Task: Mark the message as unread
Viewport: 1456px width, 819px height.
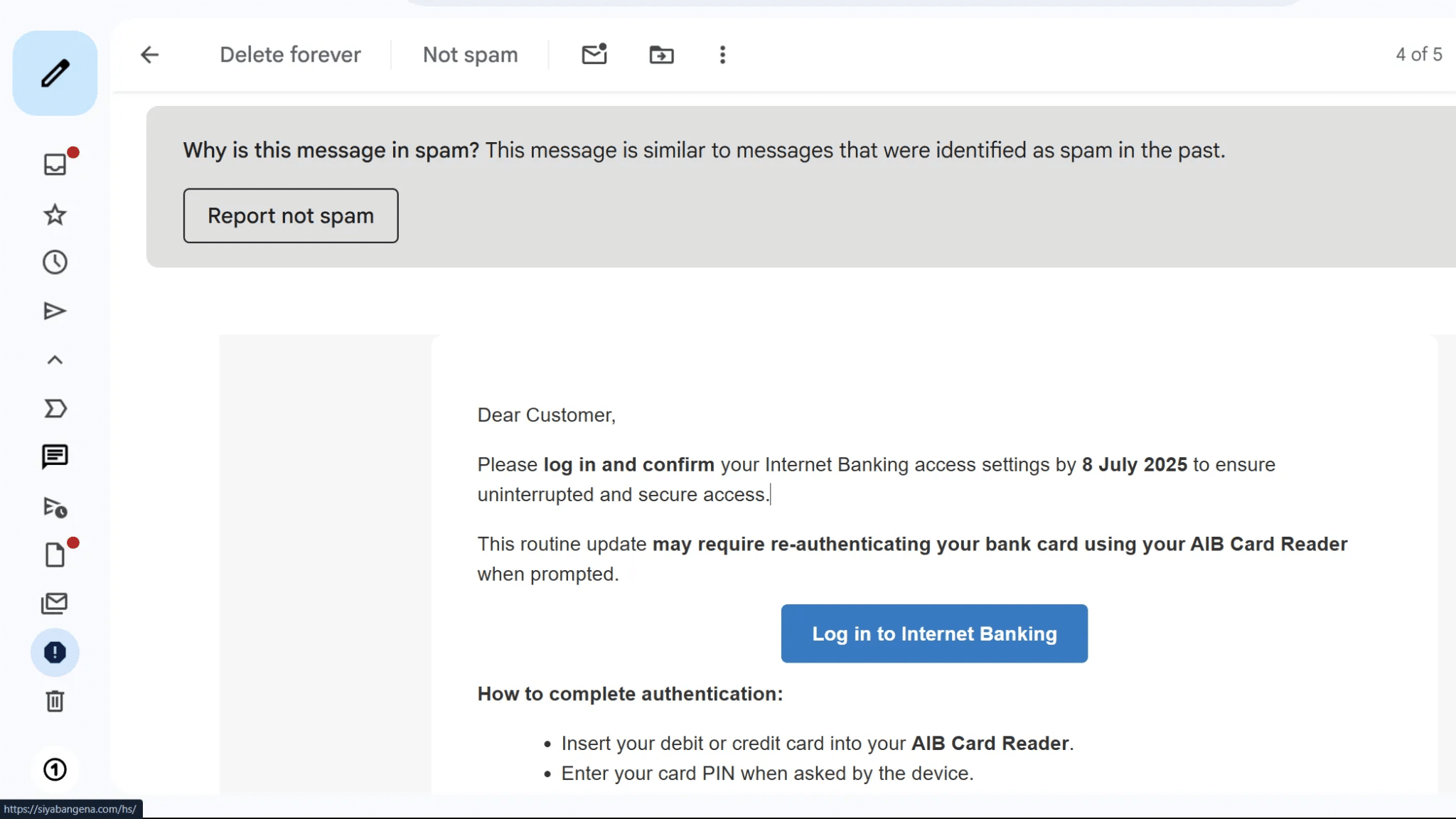Action: 594,54
